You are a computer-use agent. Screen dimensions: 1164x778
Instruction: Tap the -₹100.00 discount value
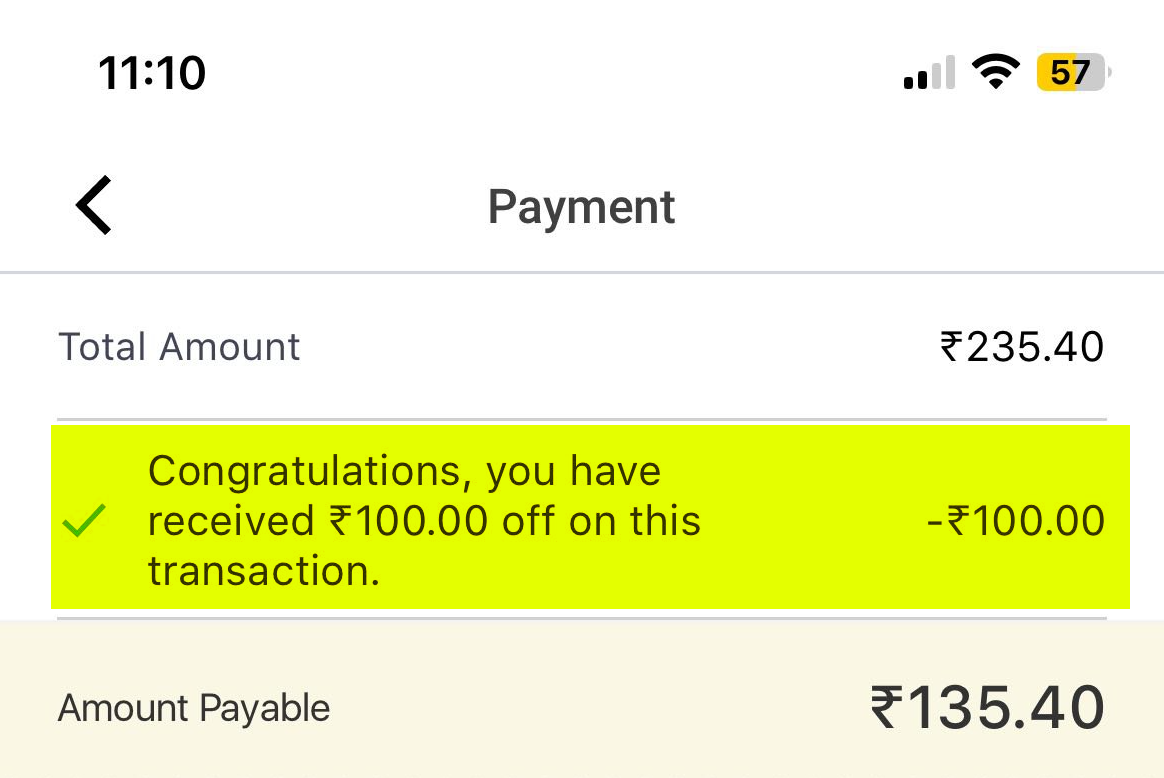1016,521
